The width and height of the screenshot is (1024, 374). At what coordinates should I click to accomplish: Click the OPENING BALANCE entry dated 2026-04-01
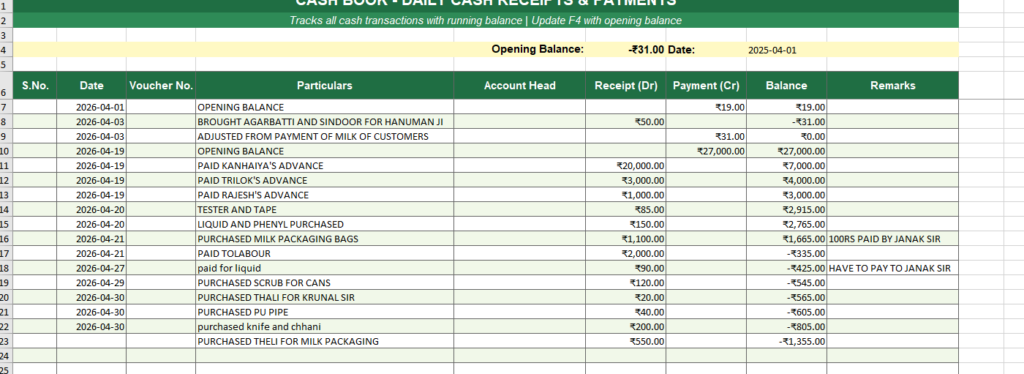pyautogui.click(x=325, y=107)
